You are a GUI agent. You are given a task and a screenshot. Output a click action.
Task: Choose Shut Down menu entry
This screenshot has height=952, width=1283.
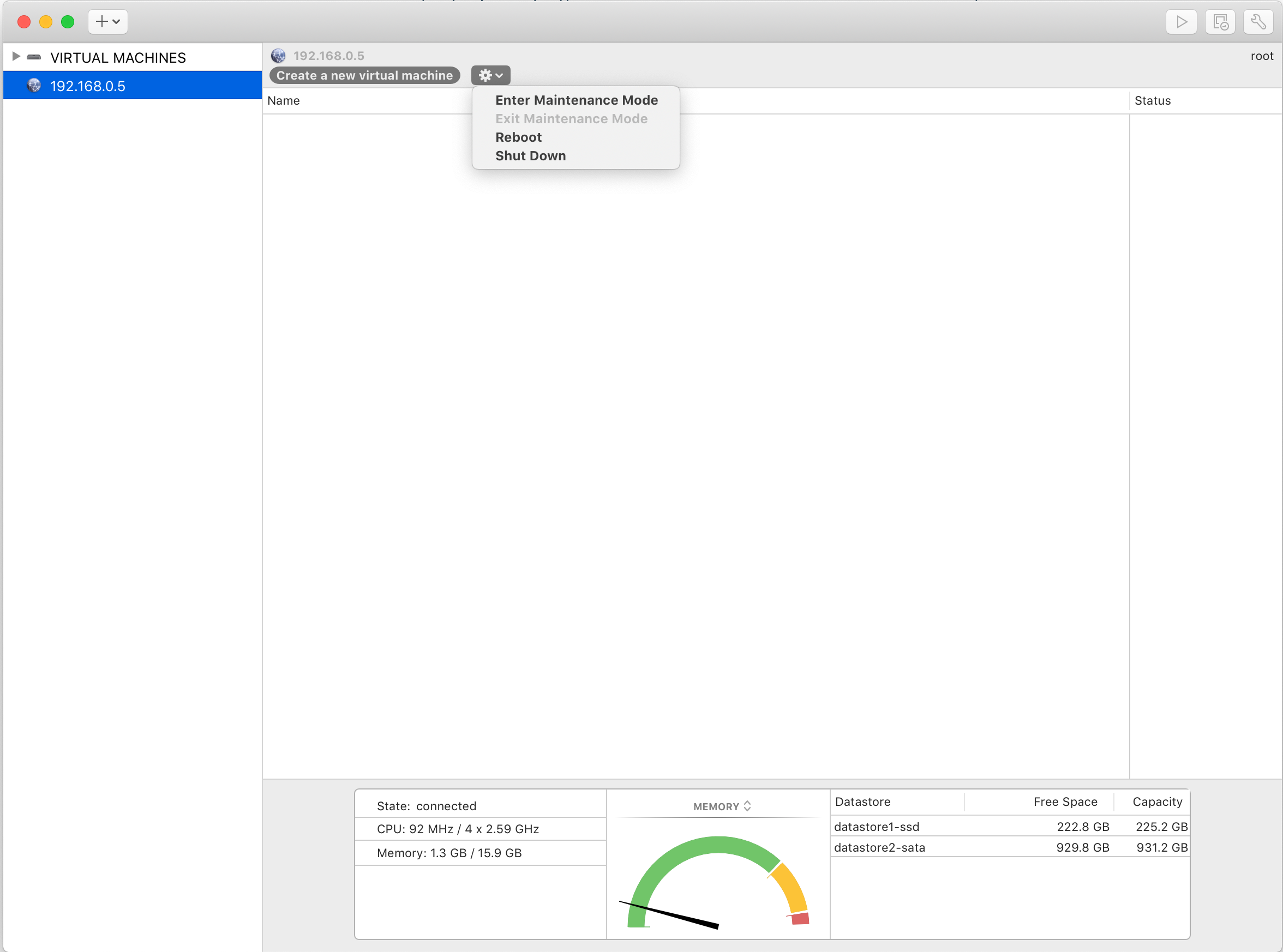coord(530,155)
